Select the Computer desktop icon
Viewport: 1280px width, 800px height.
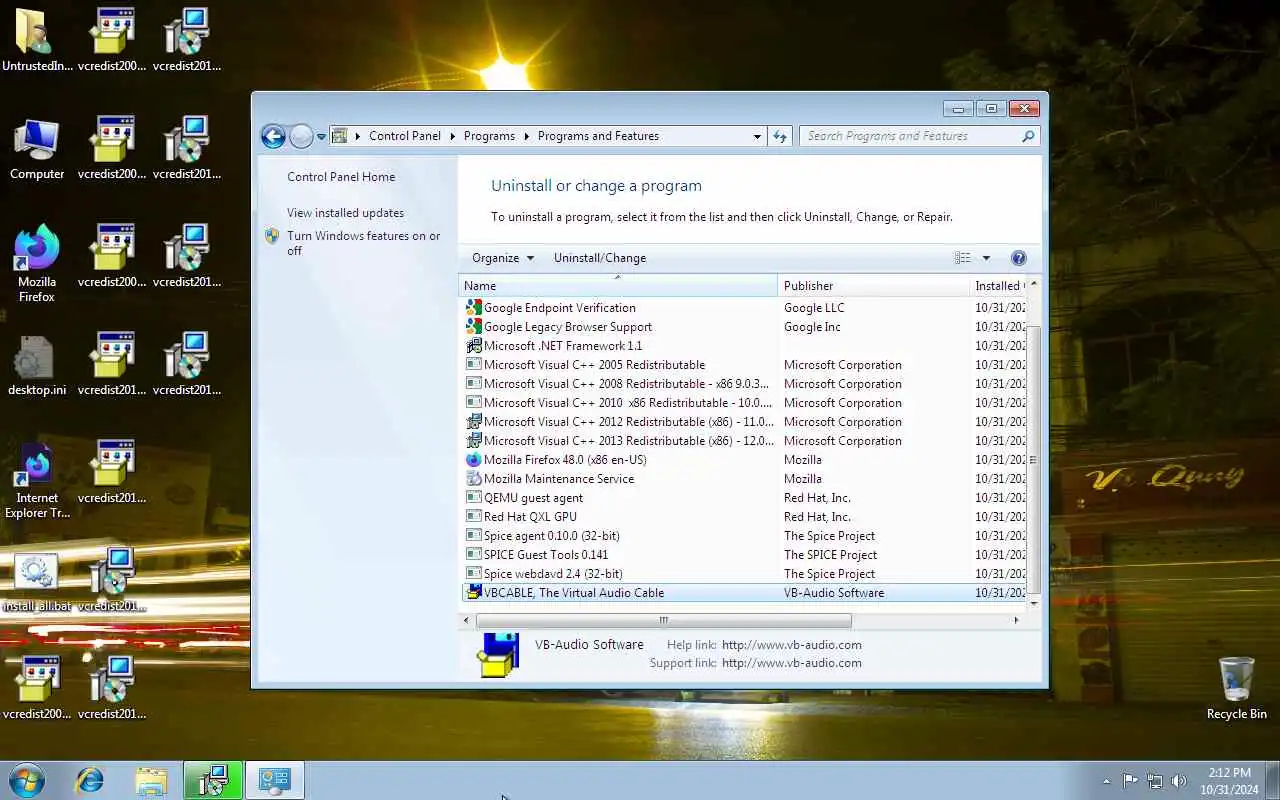[37, 149]
